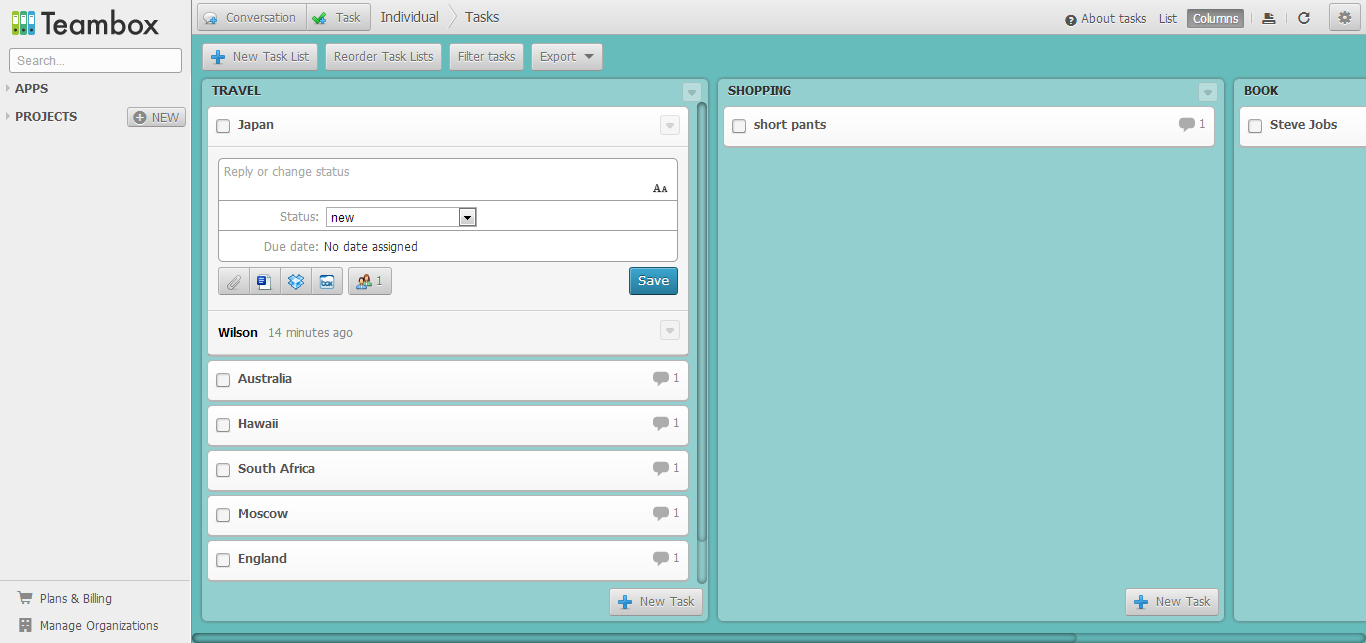Check the Australia task checkbox
This screenshot has height=643, width=1366.
[223, 380]
